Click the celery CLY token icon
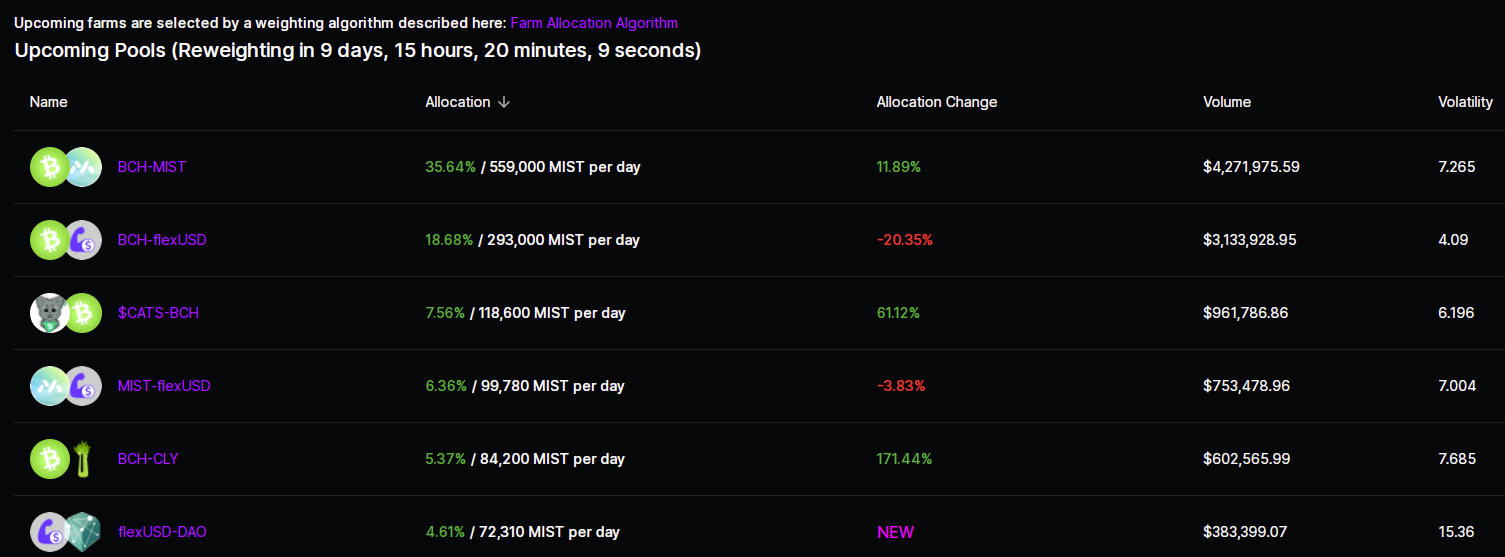 click(x=83, y=459)
